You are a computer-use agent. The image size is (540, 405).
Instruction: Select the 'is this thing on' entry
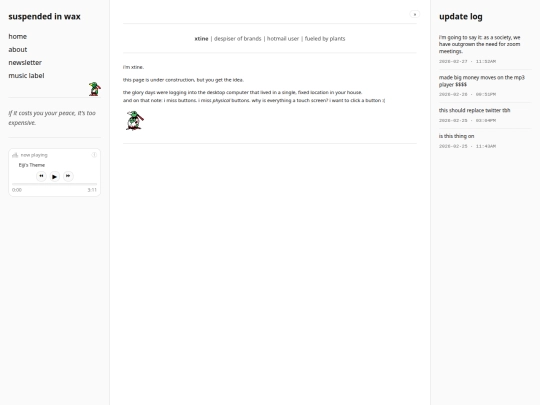coord(485,141)
